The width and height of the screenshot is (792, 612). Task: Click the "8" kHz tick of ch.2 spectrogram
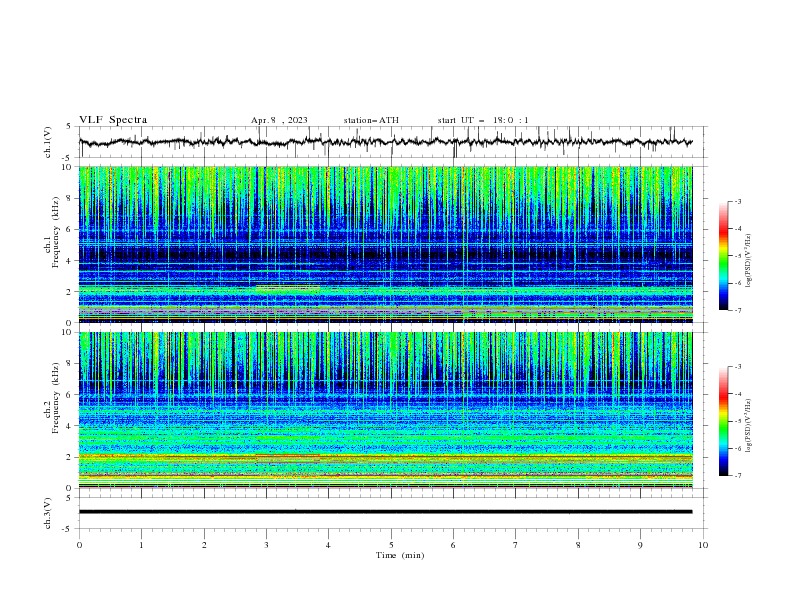point(71,364)
